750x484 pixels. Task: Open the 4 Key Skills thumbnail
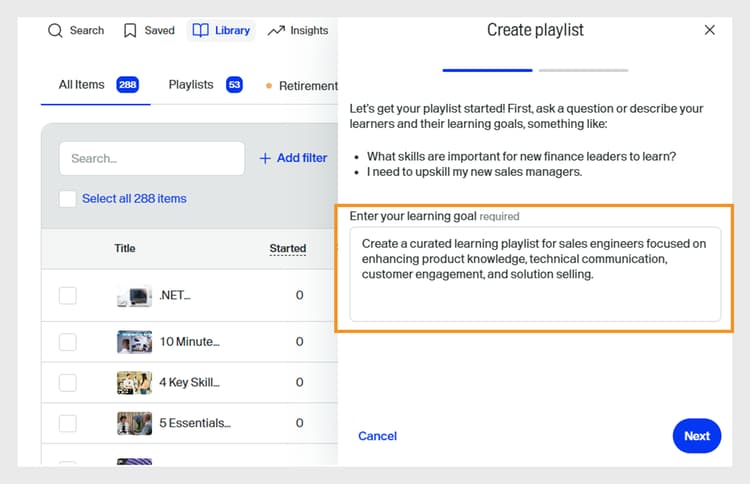click(134, 383)
